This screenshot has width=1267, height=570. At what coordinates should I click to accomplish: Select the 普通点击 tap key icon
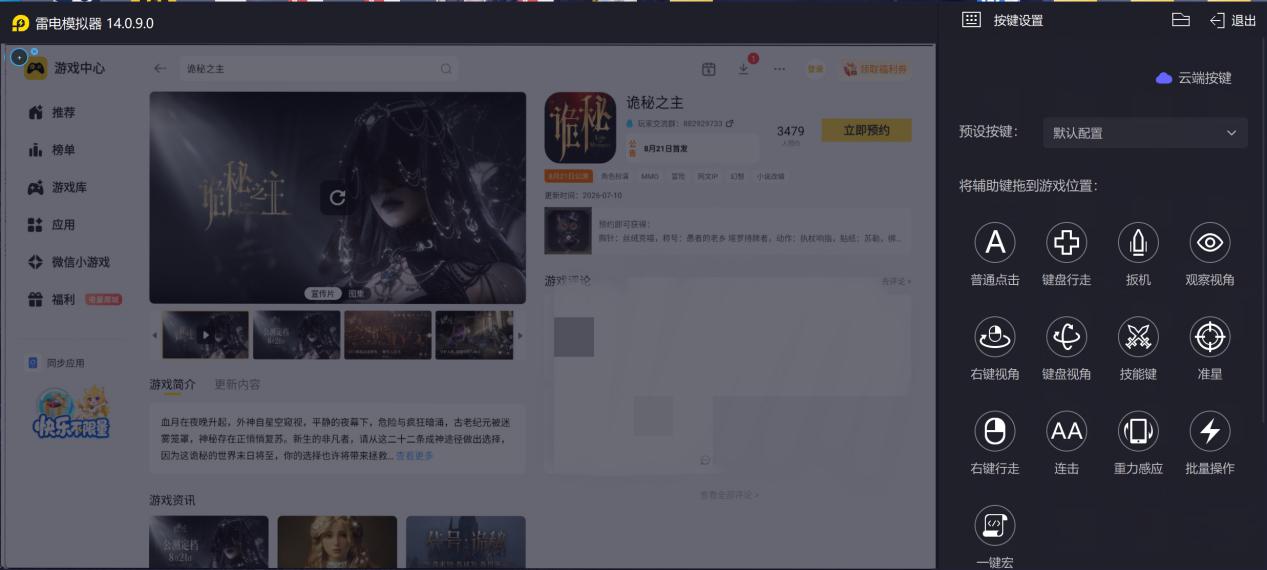995,242
